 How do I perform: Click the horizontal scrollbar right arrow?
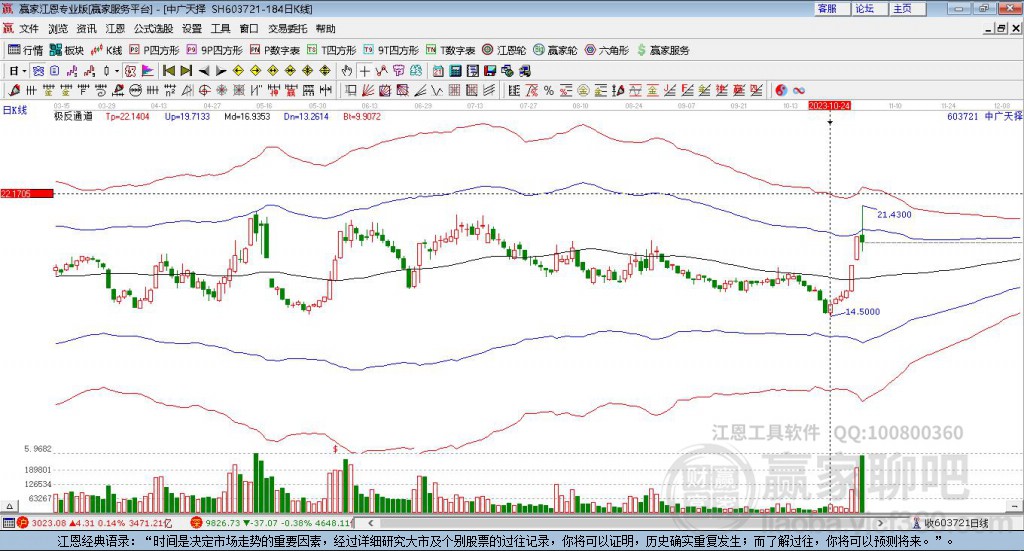click(x=880, y=523)
